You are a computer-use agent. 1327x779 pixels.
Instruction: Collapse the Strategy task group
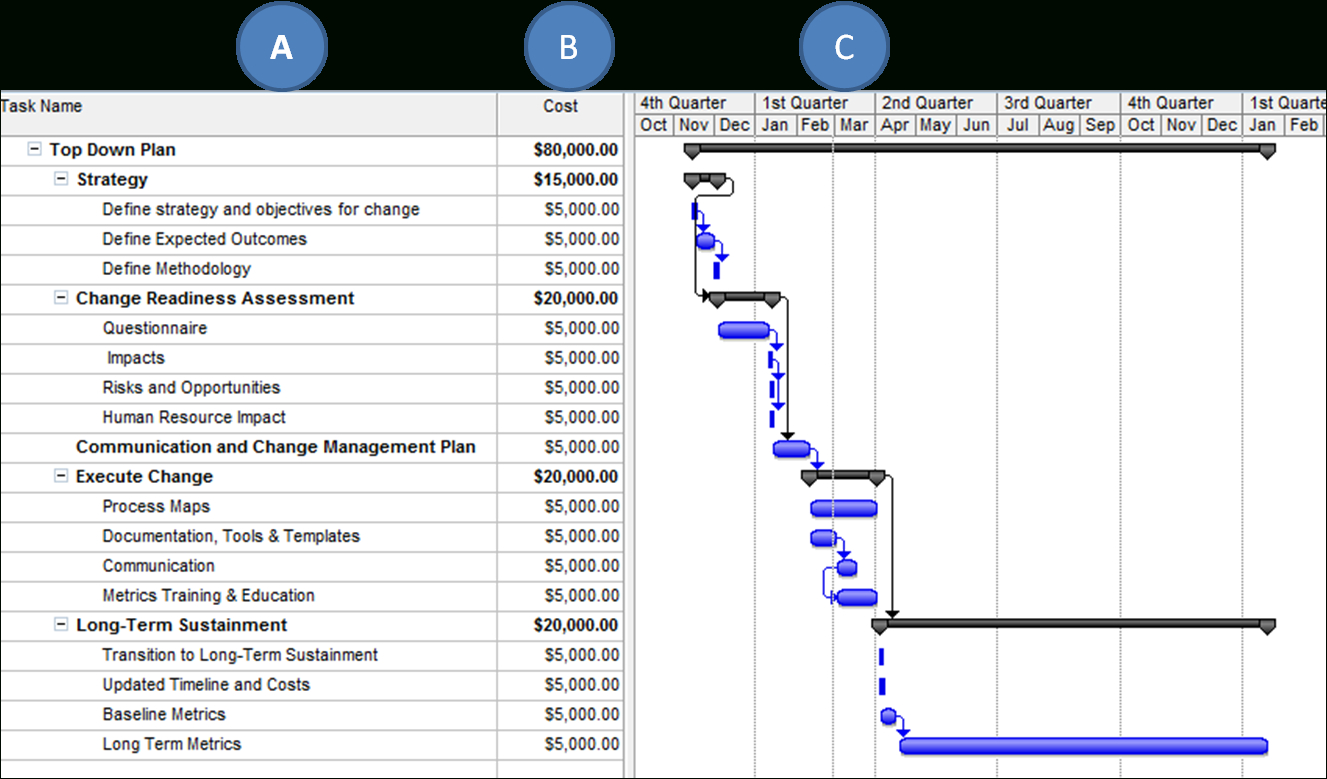(62, 179)
